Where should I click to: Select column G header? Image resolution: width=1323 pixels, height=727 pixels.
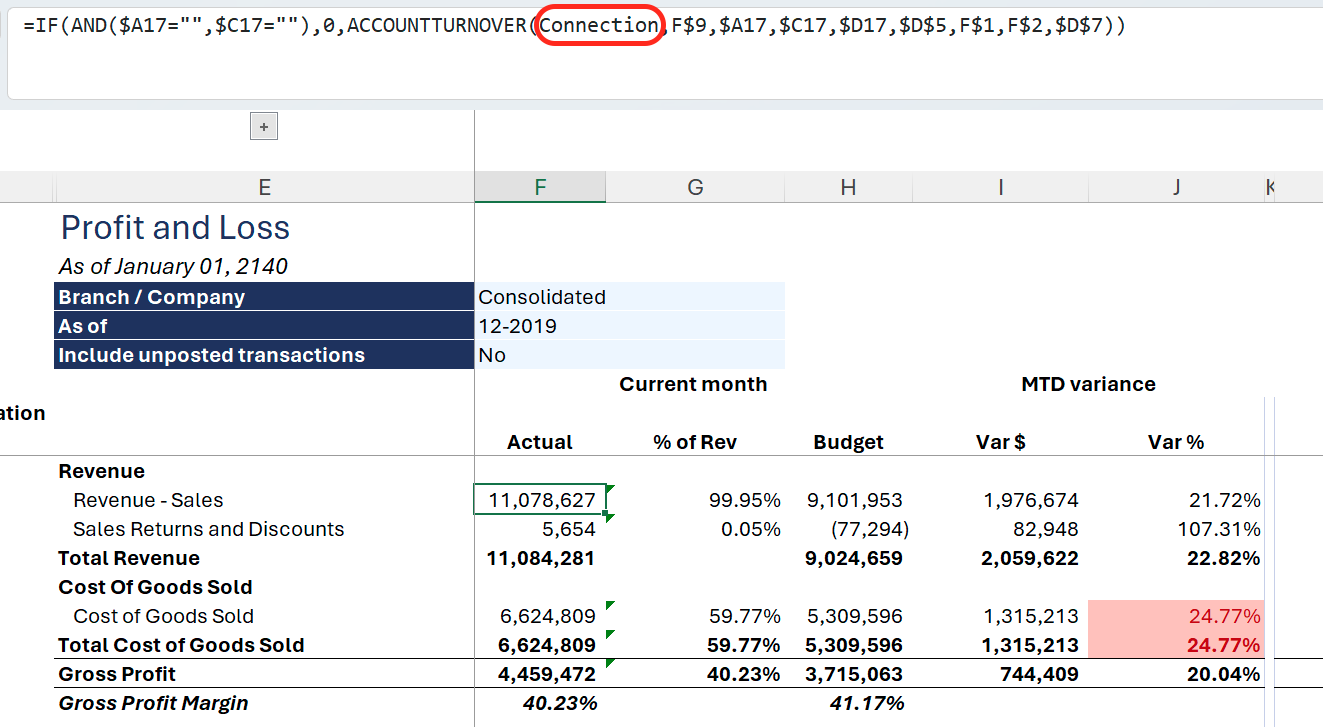[x=695, y=187]
